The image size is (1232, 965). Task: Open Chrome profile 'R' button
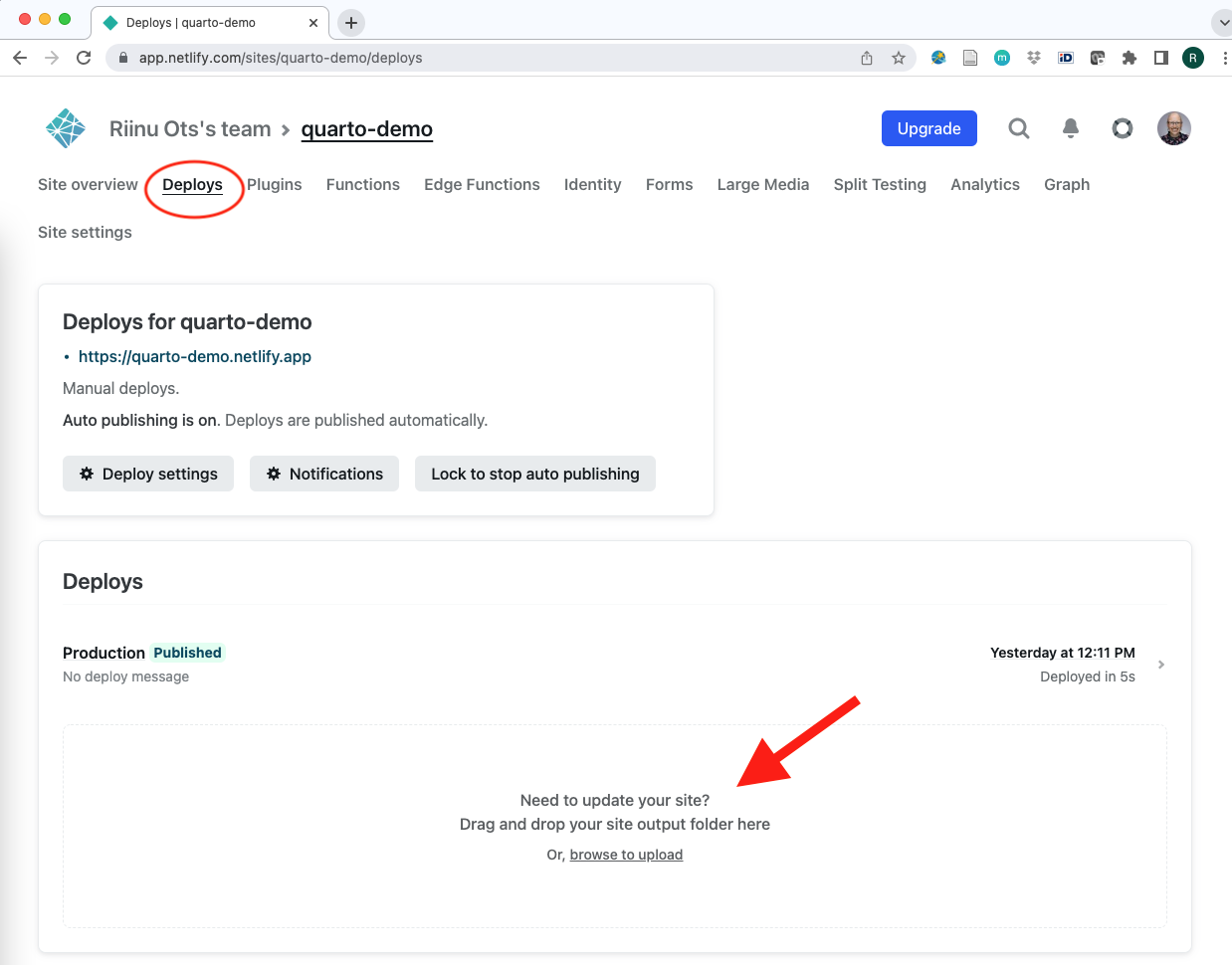point(1193,58)
